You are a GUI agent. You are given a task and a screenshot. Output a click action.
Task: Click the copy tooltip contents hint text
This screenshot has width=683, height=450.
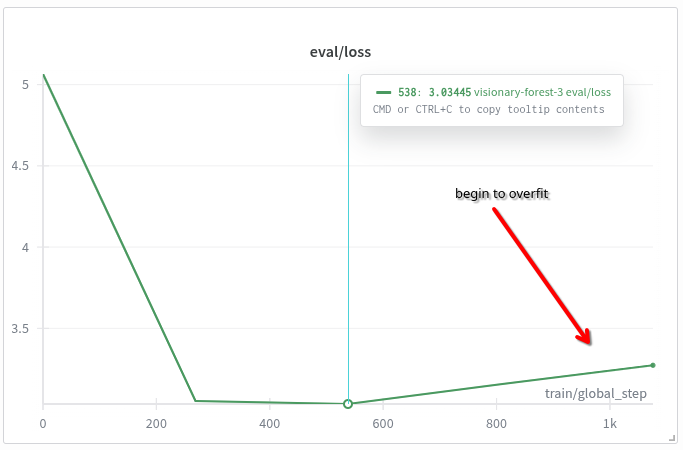coord(489,109)
